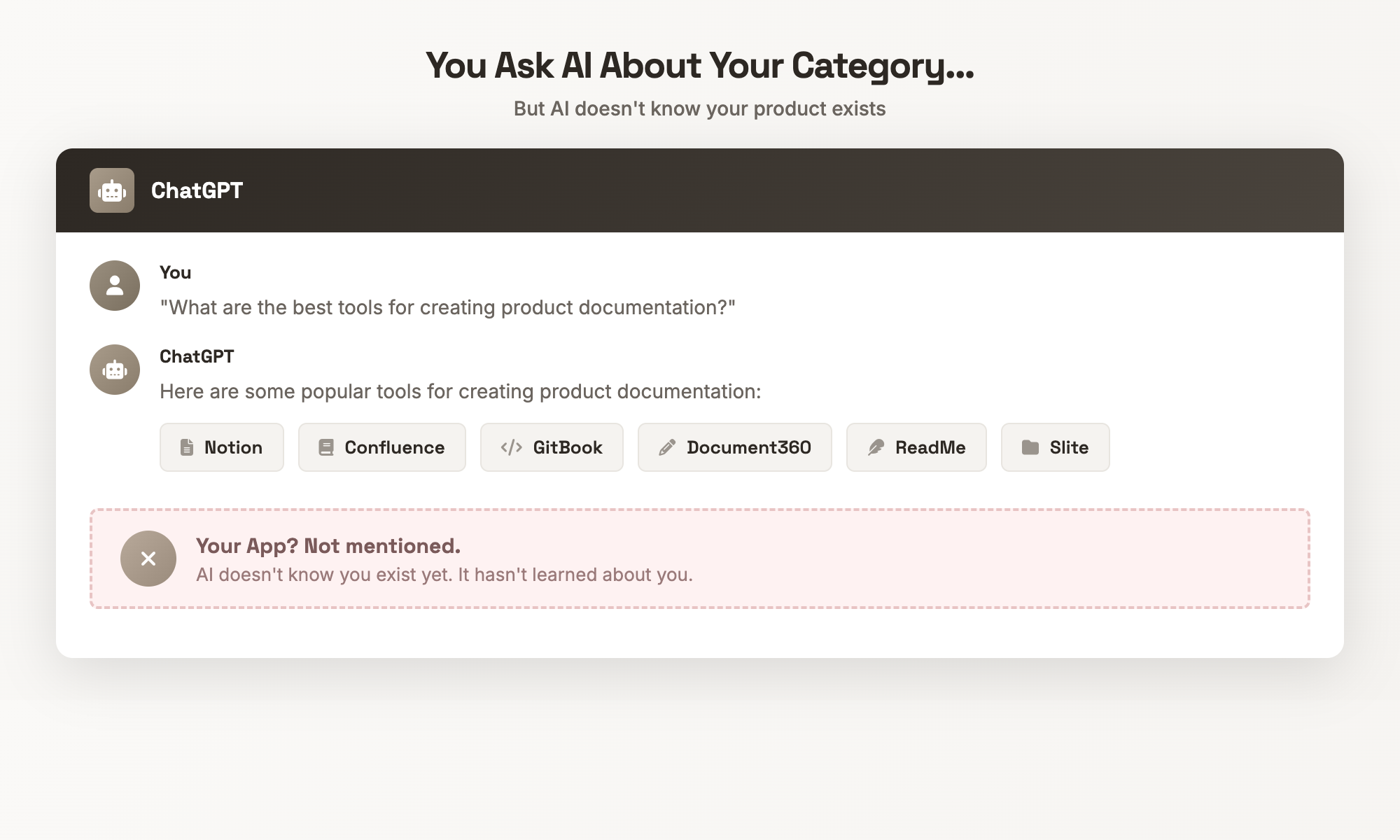Viewport: 1400px width, 840px height.
Task: Select the Confluence tool chip
Action: [x=381, y=447]
